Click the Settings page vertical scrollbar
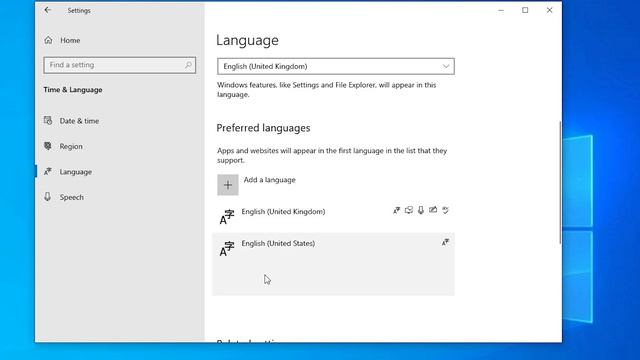 click(x=560, y=183)
